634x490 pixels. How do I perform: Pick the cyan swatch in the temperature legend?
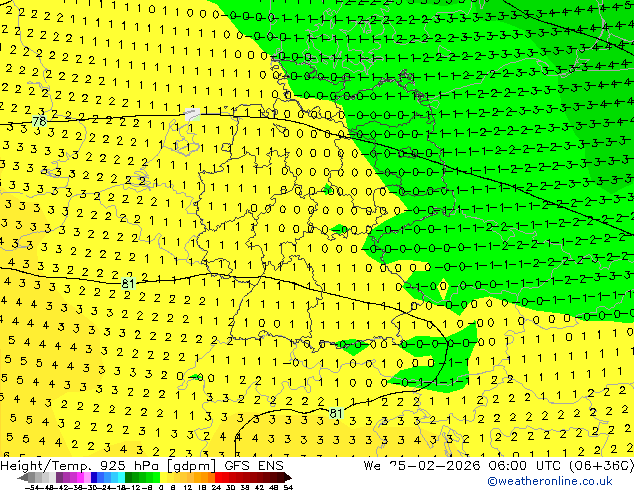tap(121, 477)
